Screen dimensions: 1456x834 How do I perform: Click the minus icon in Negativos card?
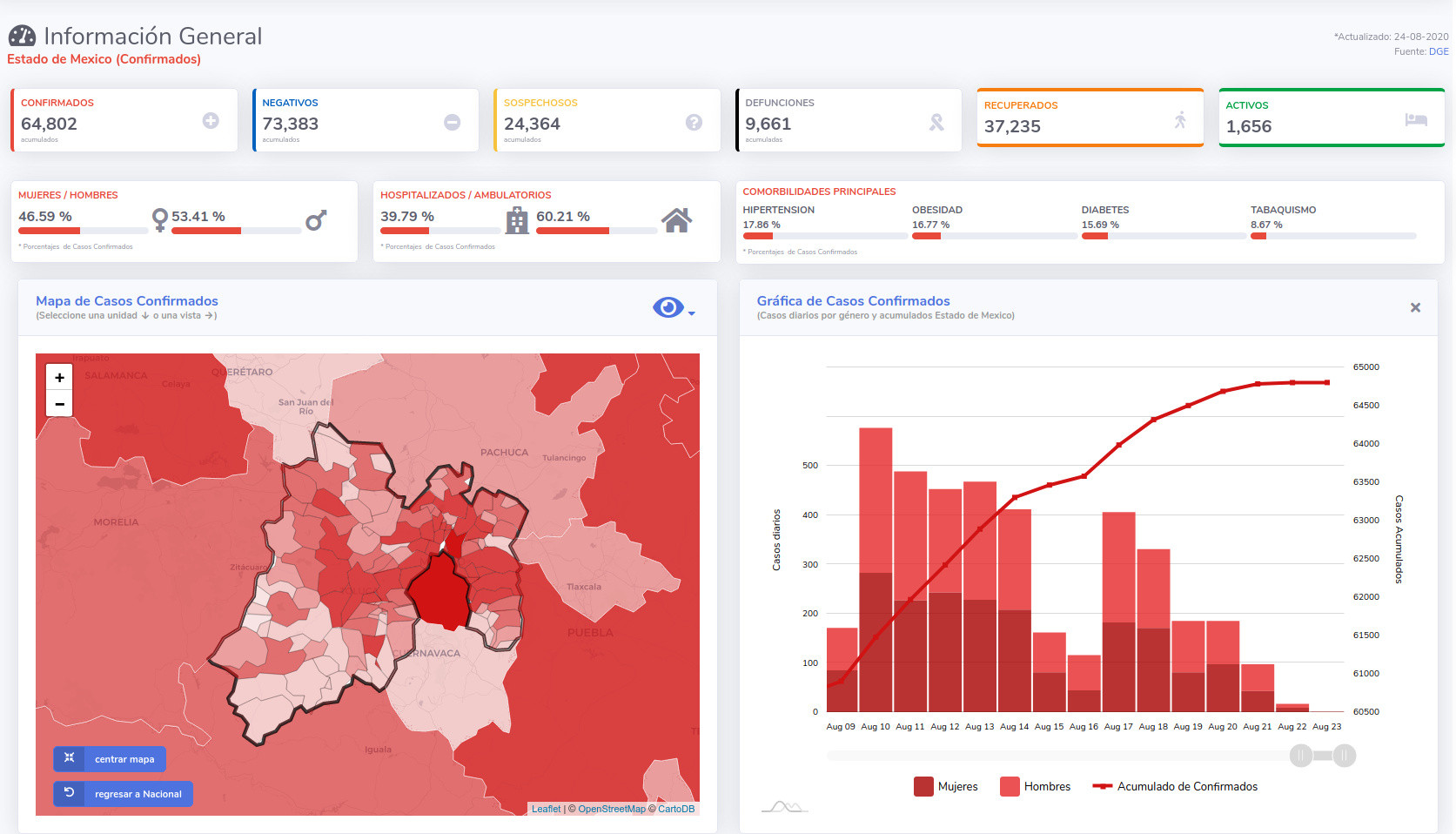click(453, 123)
